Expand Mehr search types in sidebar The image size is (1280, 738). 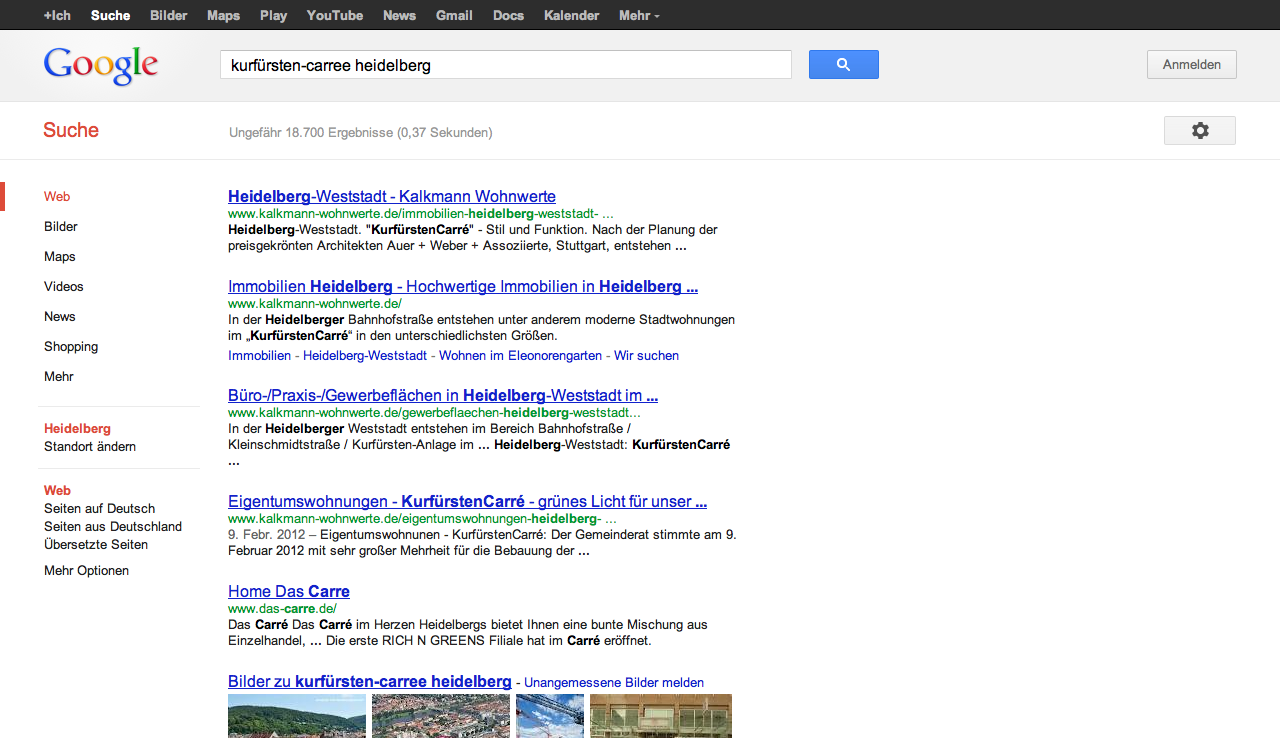tap(59, 377)
